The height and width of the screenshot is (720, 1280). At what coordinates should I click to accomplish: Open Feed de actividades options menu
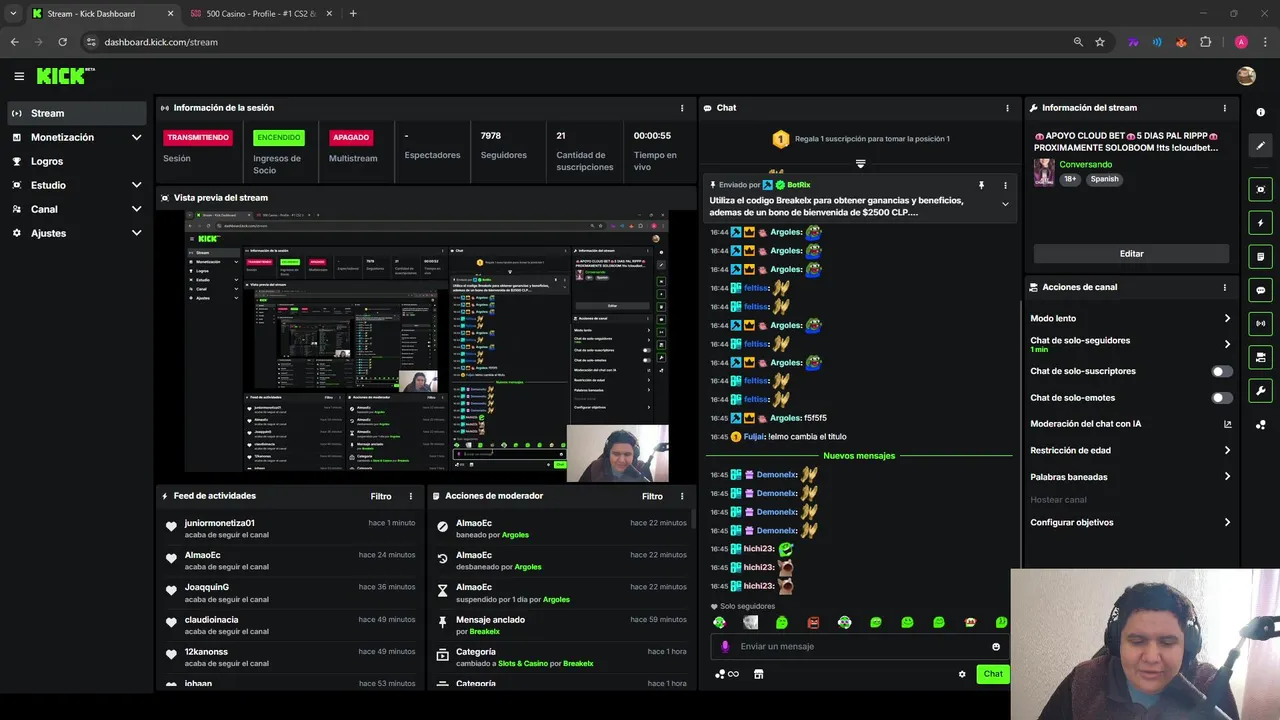411,496
